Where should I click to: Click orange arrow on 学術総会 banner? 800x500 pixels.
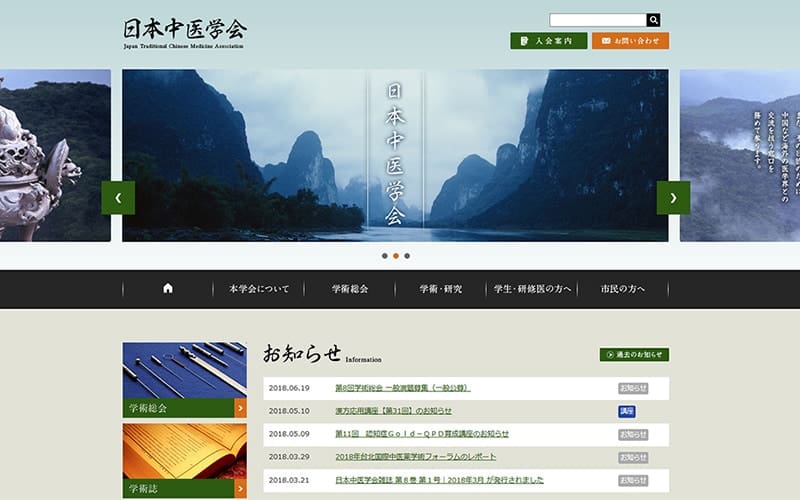coord(240,408)
